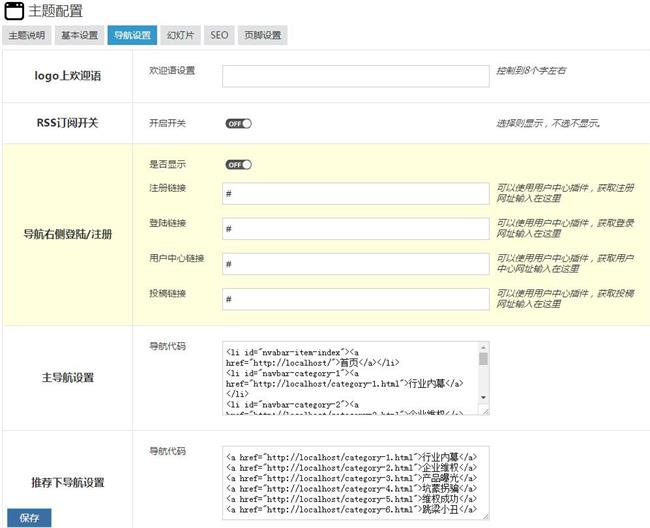Click the resize grip of 推荐下导航 textarea
Screen dimensions: 650x528
(485, 516)
